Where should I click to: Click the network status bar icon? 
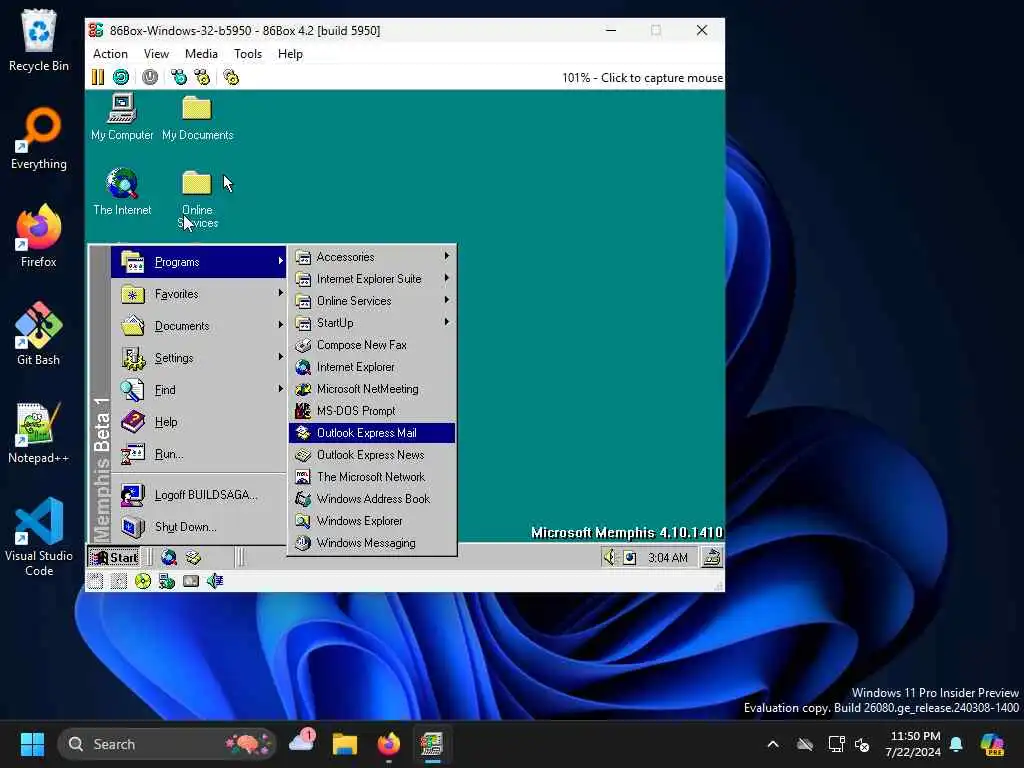167,581
